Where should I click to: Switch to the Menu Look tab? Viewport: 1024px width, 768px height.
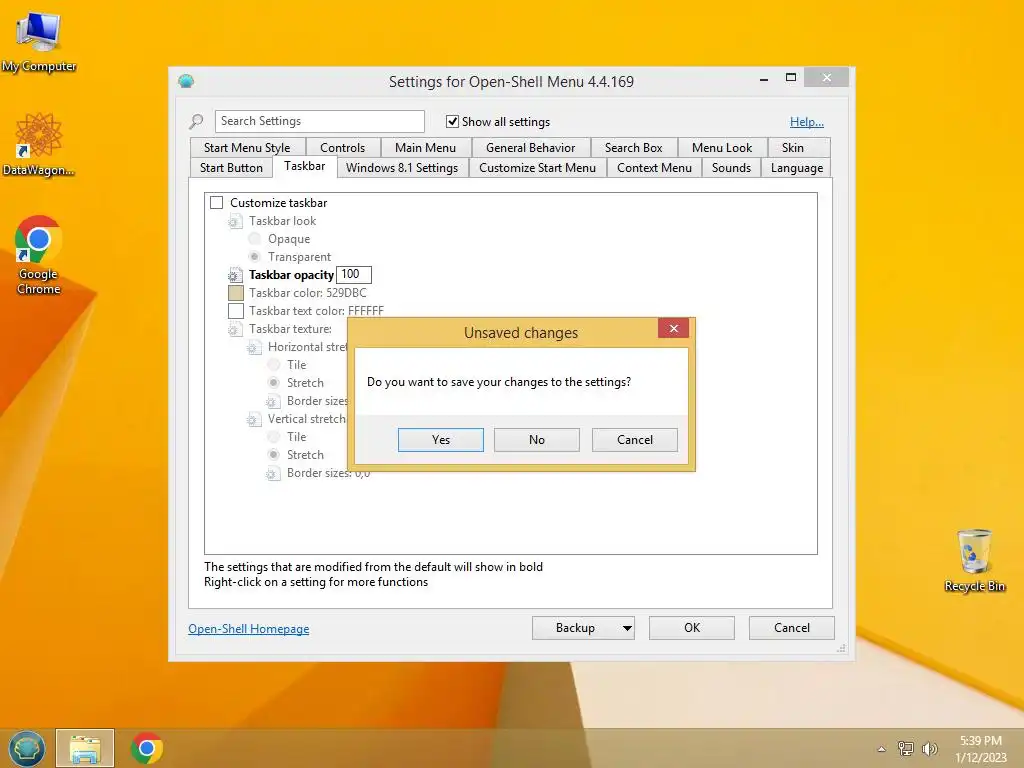coord(722,148)
